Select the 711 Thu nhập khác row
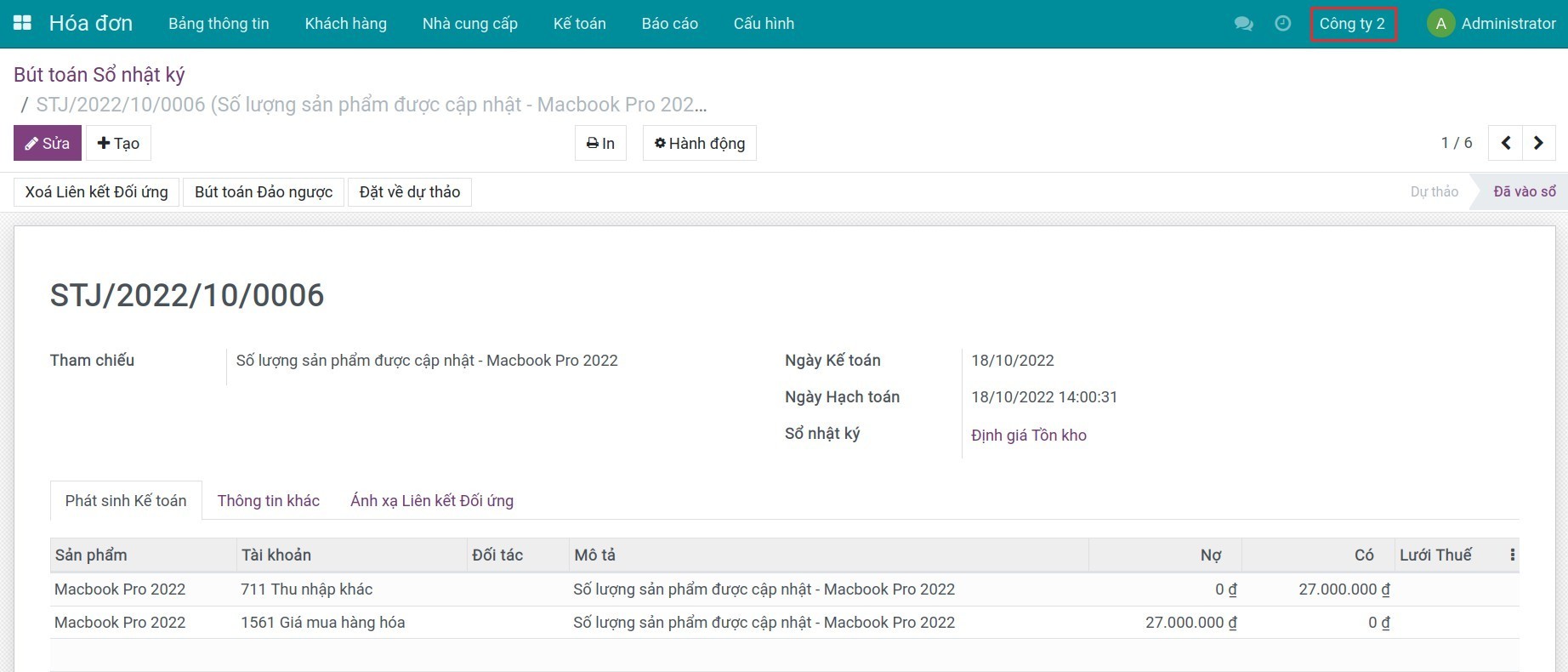This screenshot has width=1568, height=672. (306, 589)
